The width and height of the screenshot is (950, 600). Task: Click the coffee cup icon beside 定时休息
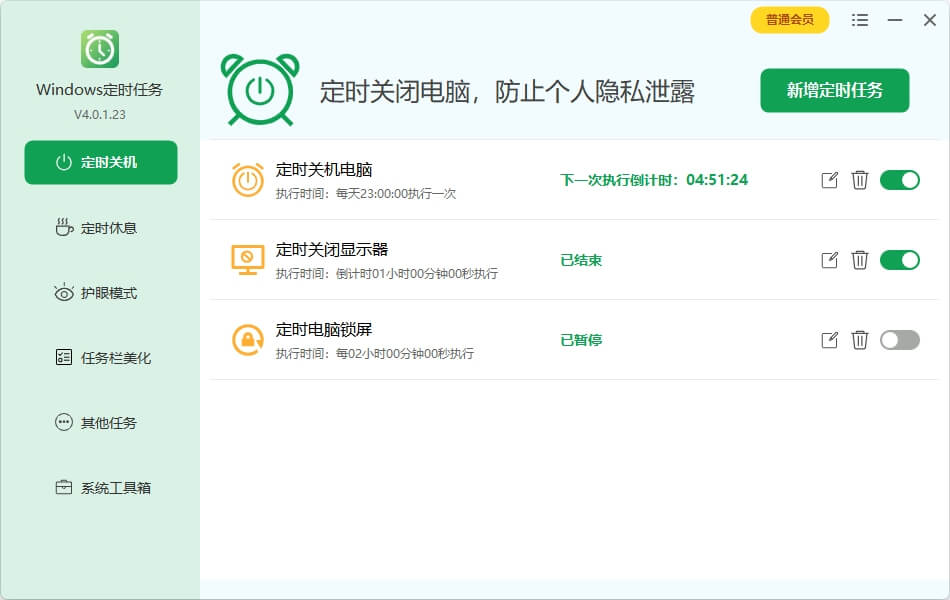[64, 227]
